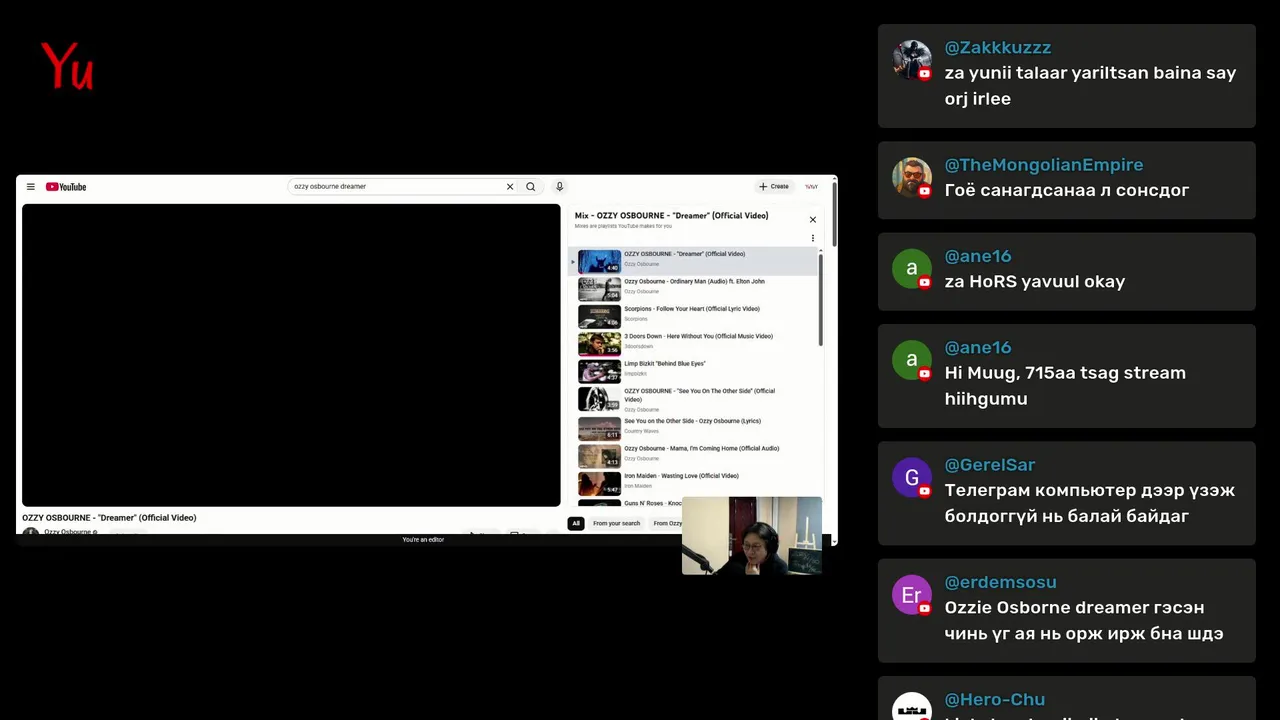Viewport: 1280px width, 720px height.
Task: Click the video title under the player
Action: point(109,518)
